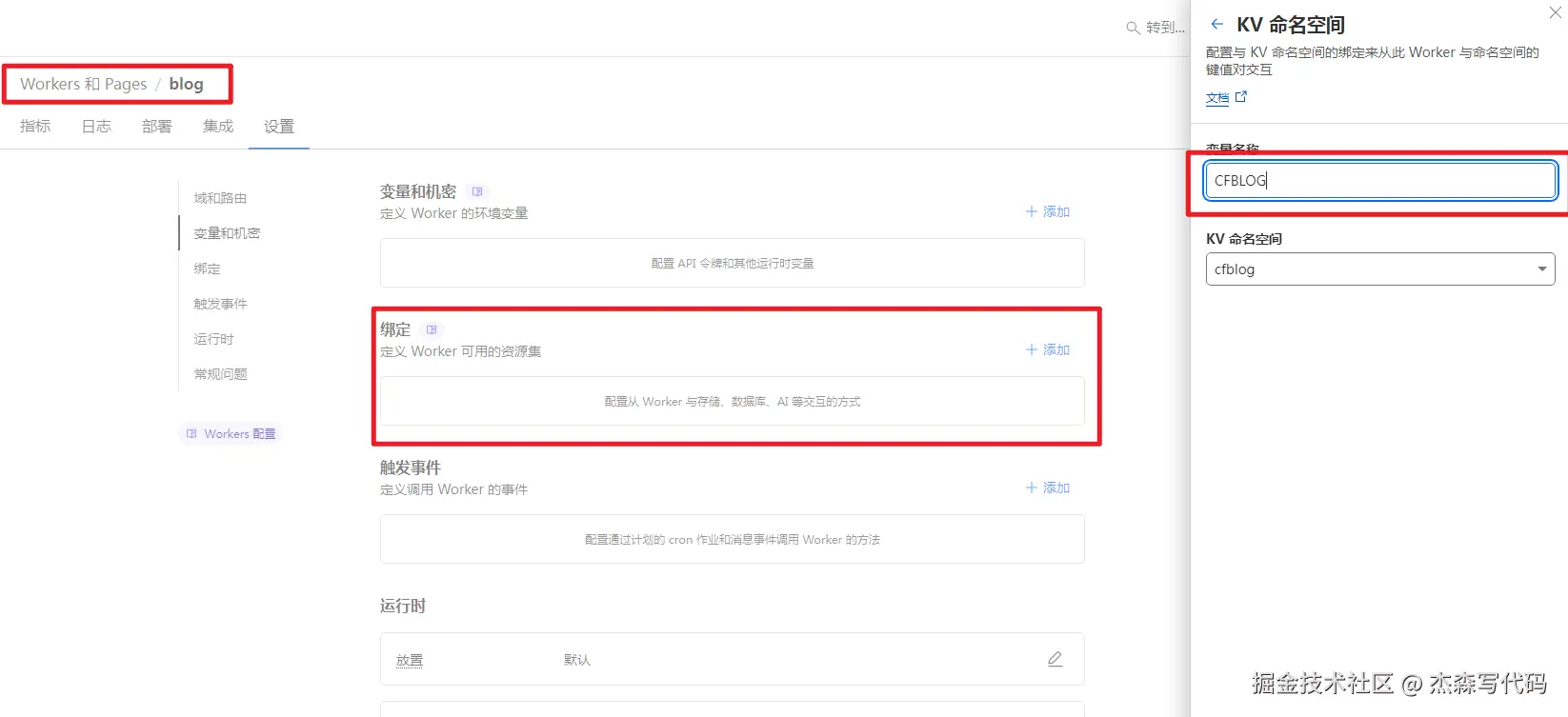Click the external link icon beside 文档

pyautogui.click(x=1240, y=97)
